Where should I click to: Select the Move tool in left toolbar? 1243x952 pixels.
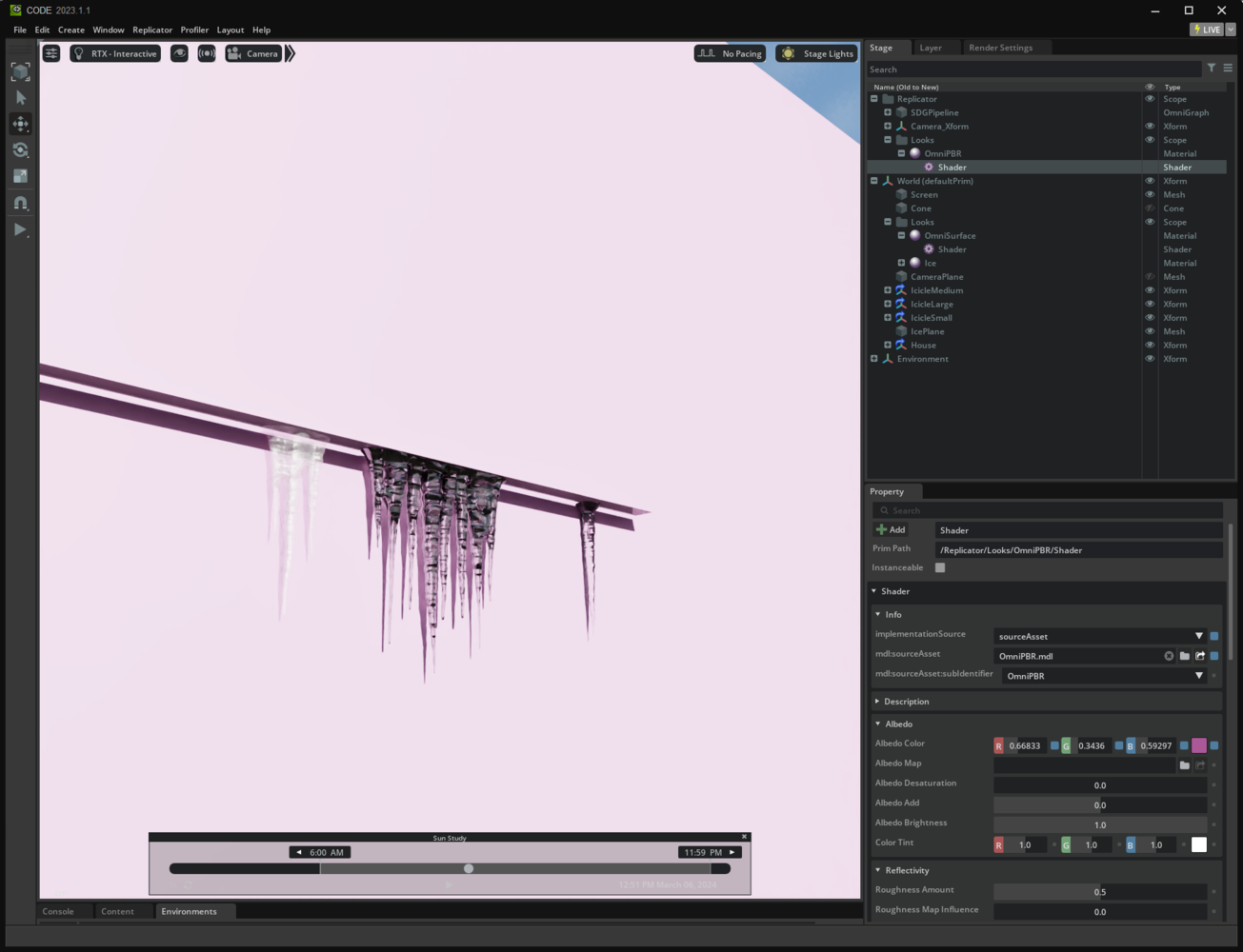(20, 124)
